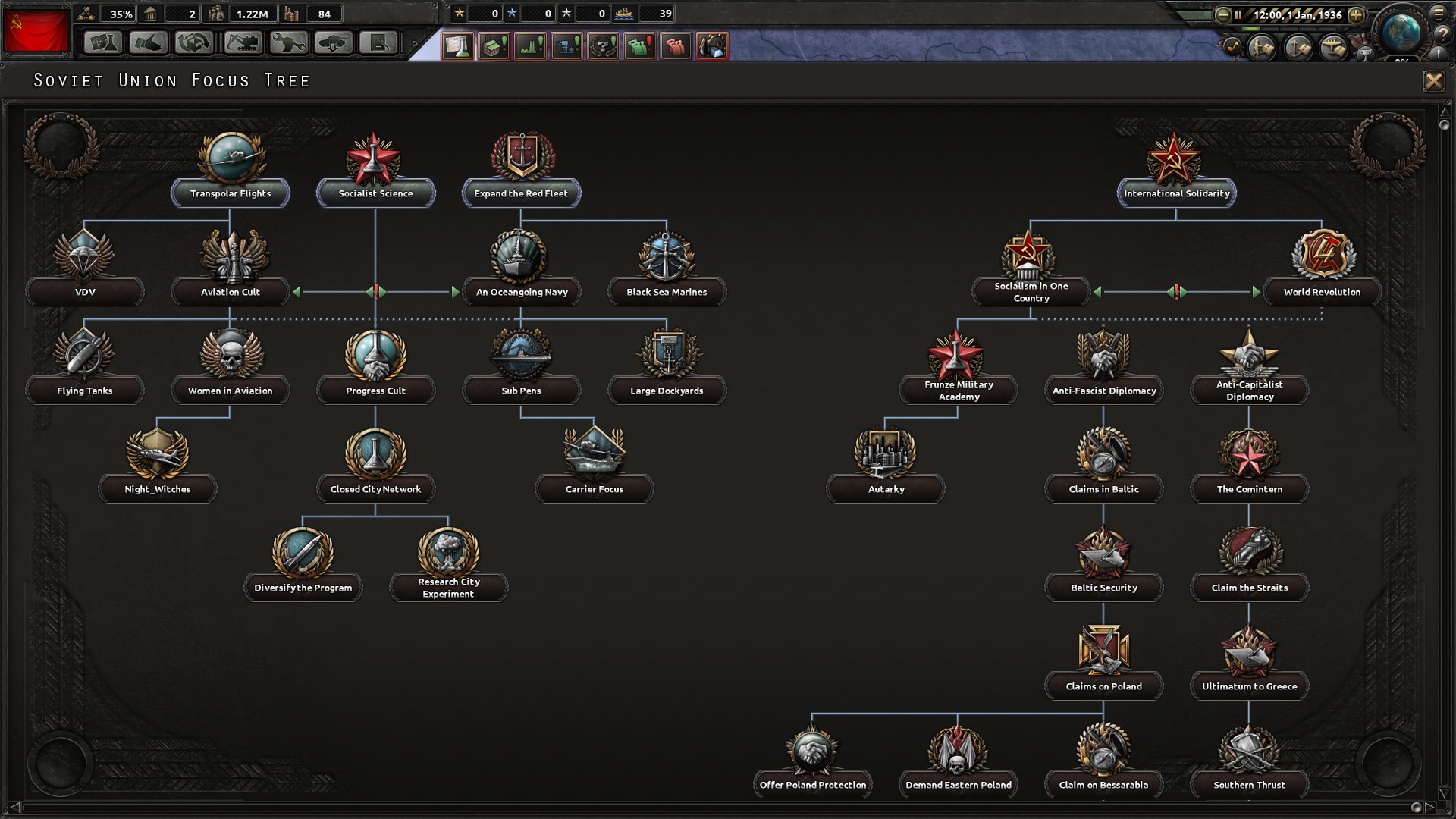This screenshot has height=819, width=1456.
Task: Open the Soviet flag country overview
Action: point(36,30)
